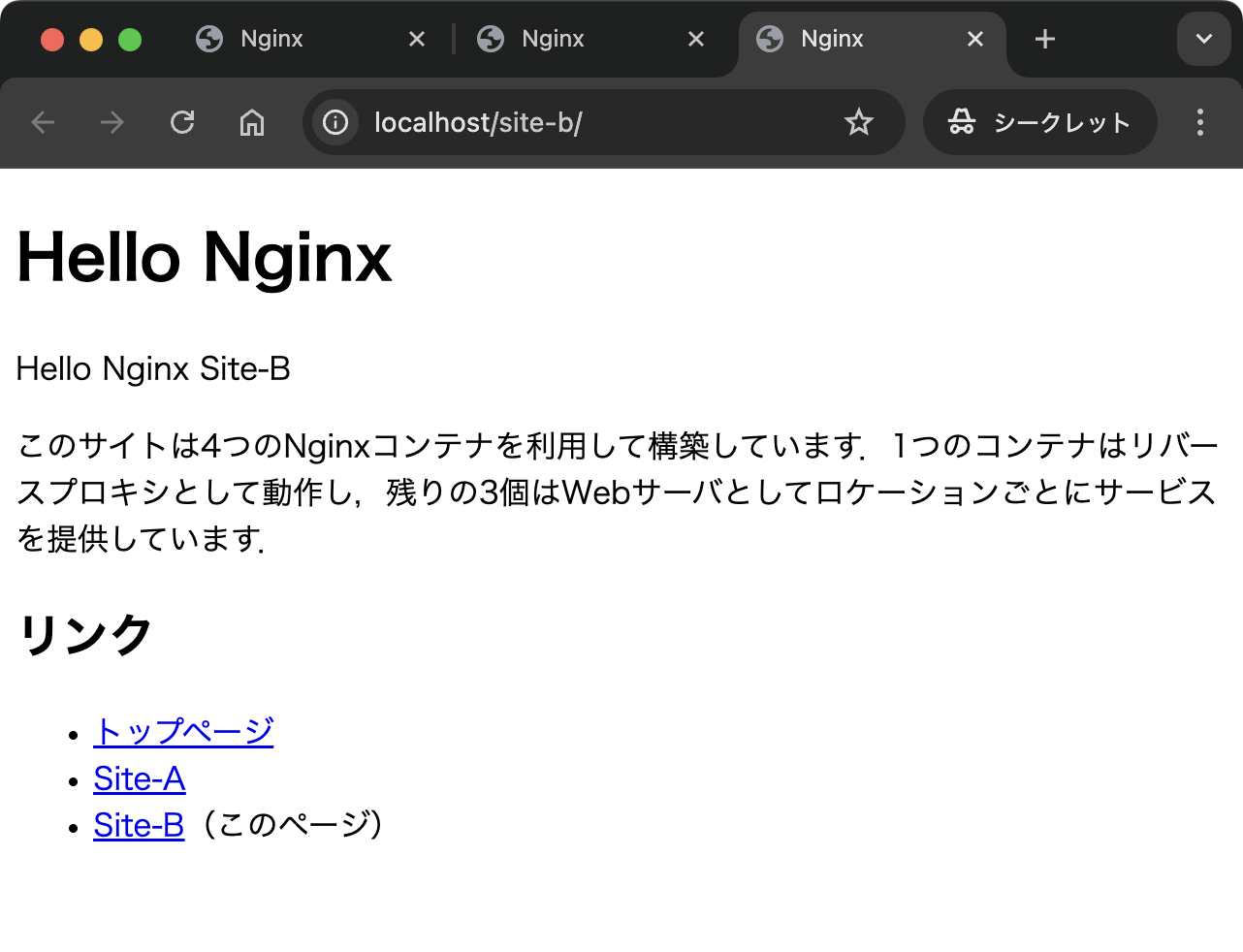
Task: Click the browser back arrow
Action: click(x=43, y=122)
